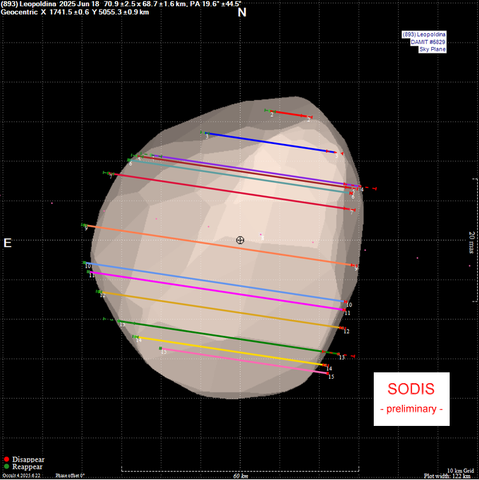Click the center crosshair symbol on the asteroid
The image size is (479, 480).
coord(240,240)
